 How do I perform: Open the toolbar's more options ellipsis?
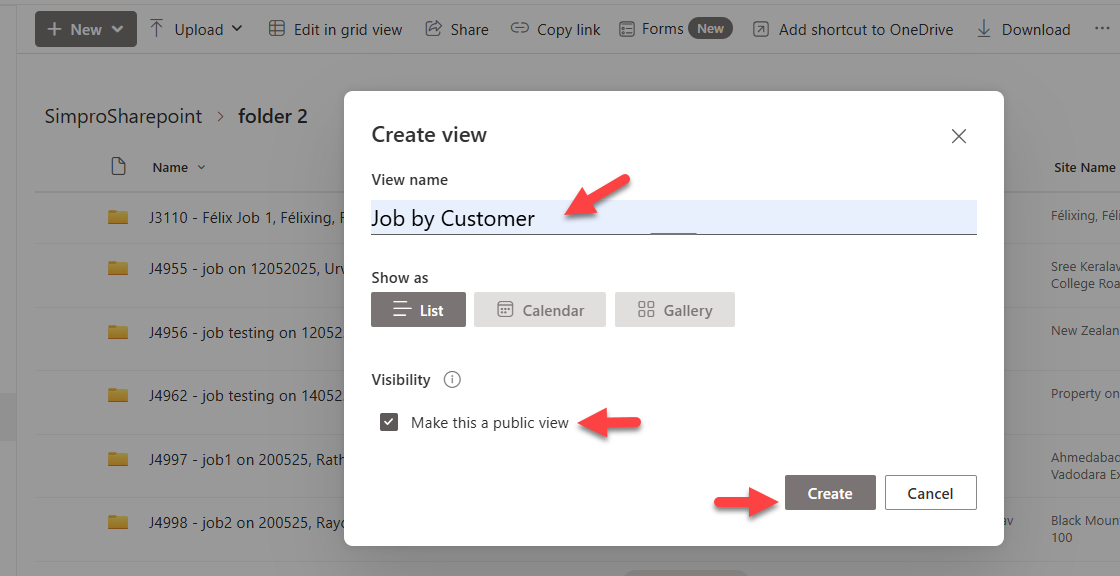point(1102,29)
